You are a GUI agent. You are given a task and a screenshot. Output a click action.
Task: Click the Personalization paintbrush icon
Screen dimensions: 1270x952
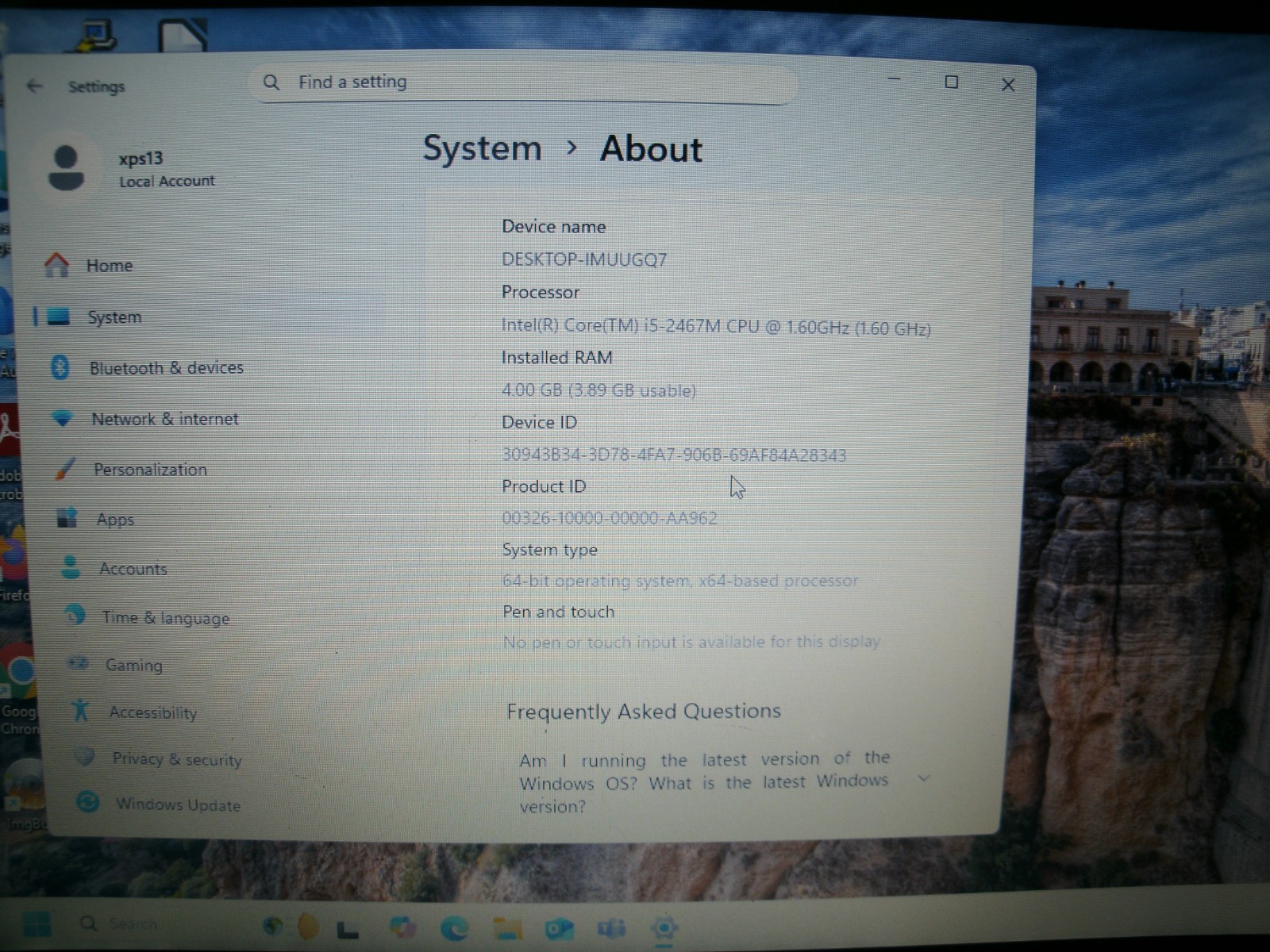pos(65,468)
